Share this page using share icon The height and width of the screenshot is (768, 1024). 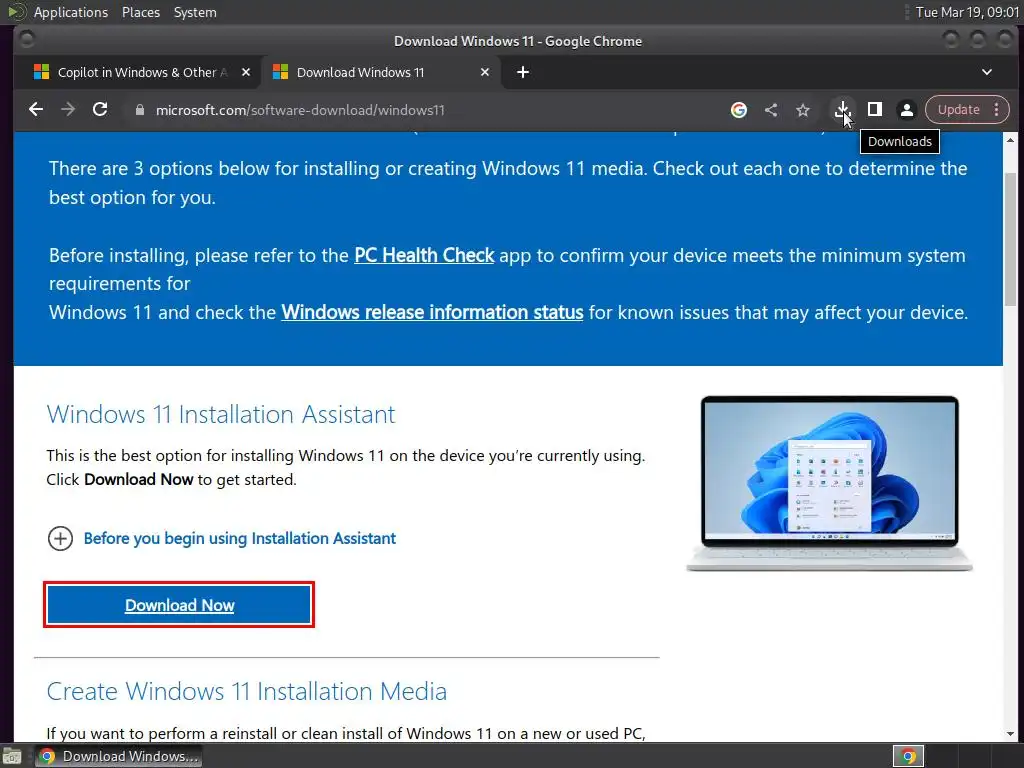pos(771,110)
